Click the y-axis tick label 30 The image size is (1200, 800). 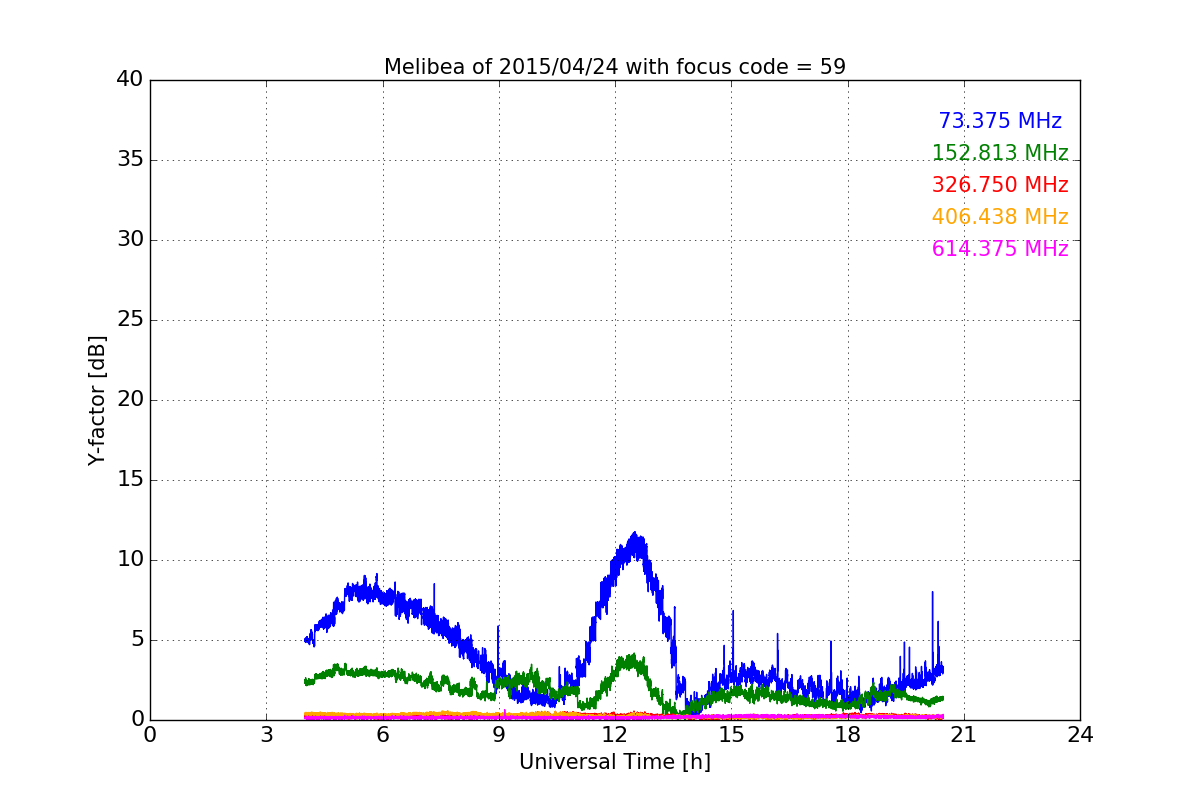(x=130, y=240)
